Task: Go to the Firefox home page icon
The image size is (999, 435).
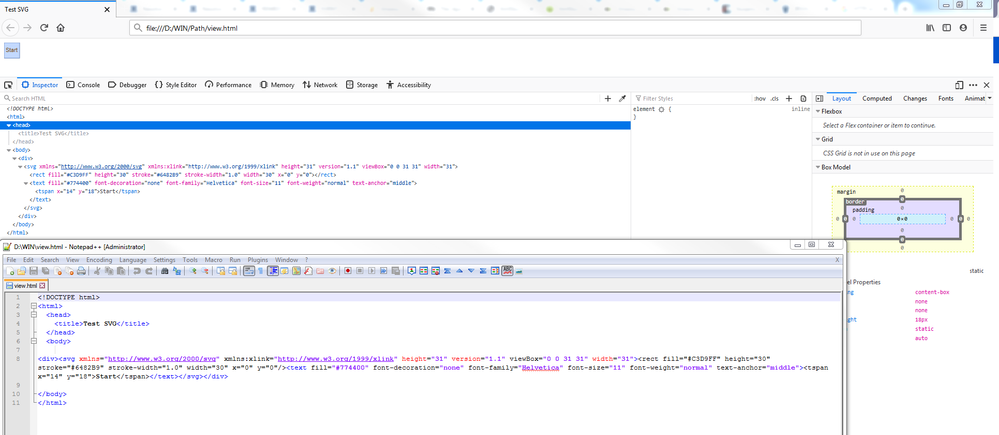Action: pyautogui.click(x=61, y=28)
